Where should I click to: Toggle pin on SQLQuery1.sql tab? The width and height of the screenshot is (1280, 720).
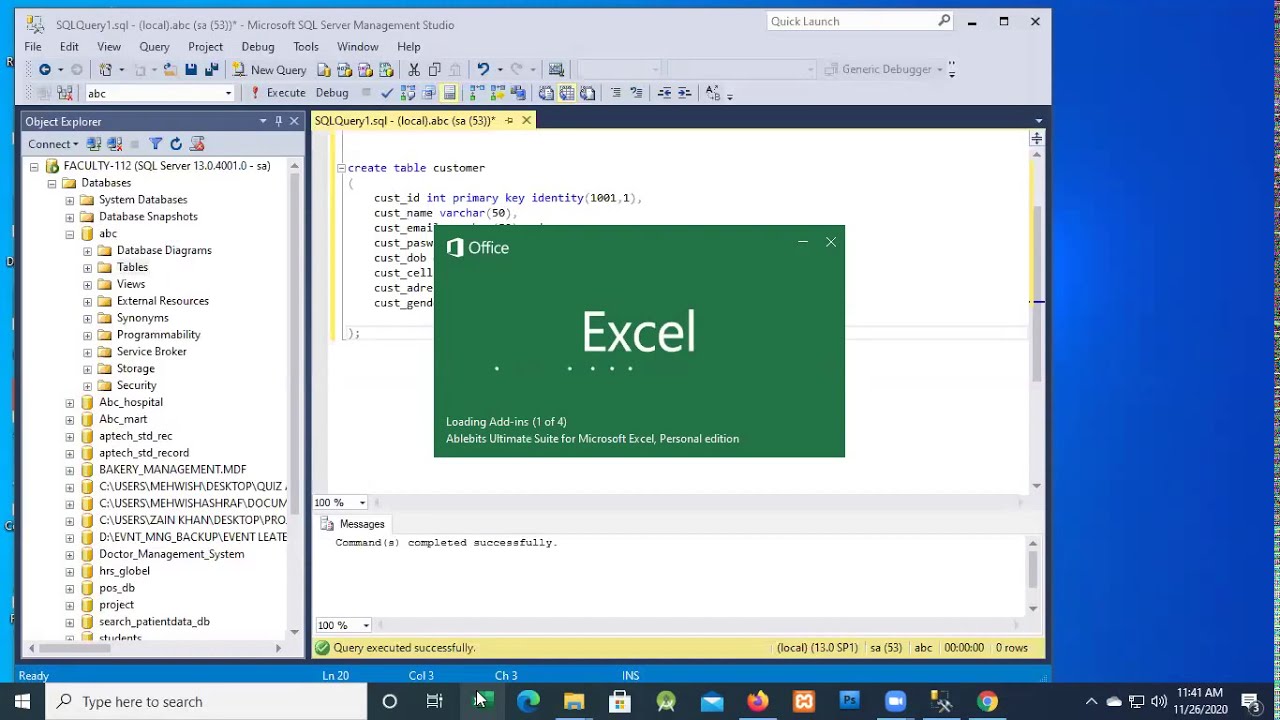click(508, 120)
